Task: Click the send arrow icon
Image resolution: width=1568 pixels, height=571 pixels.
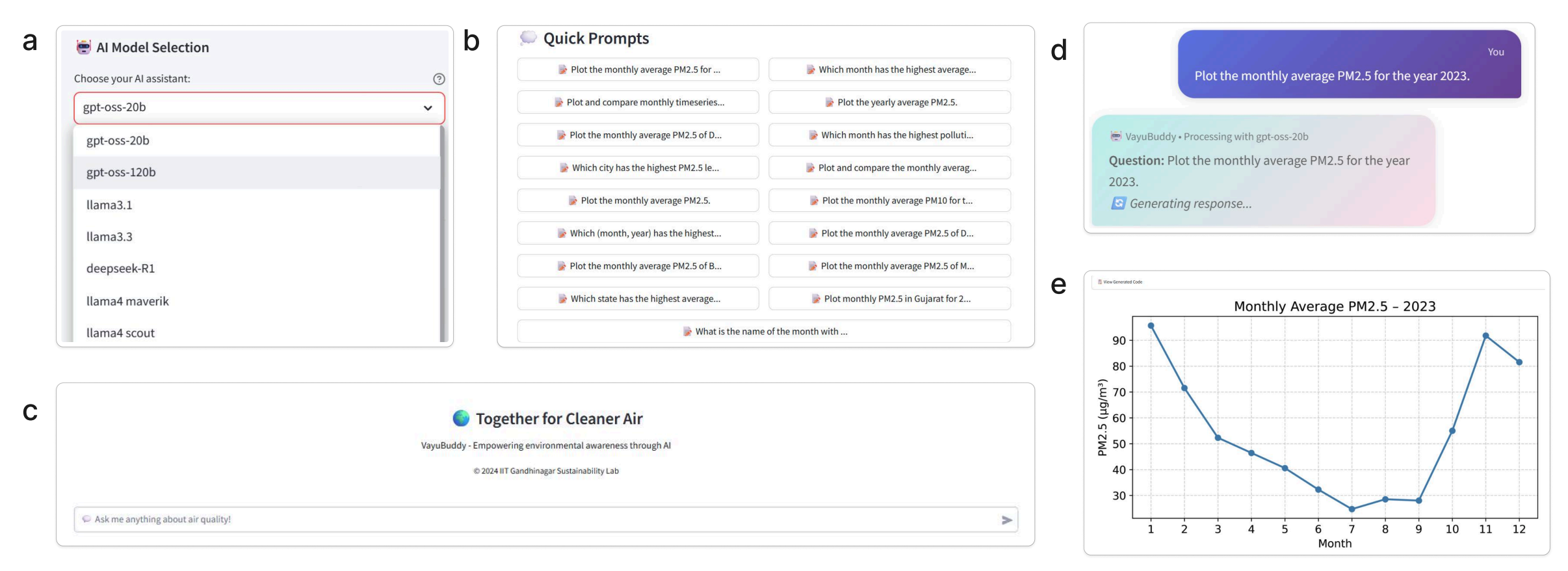Action: 1006,520
